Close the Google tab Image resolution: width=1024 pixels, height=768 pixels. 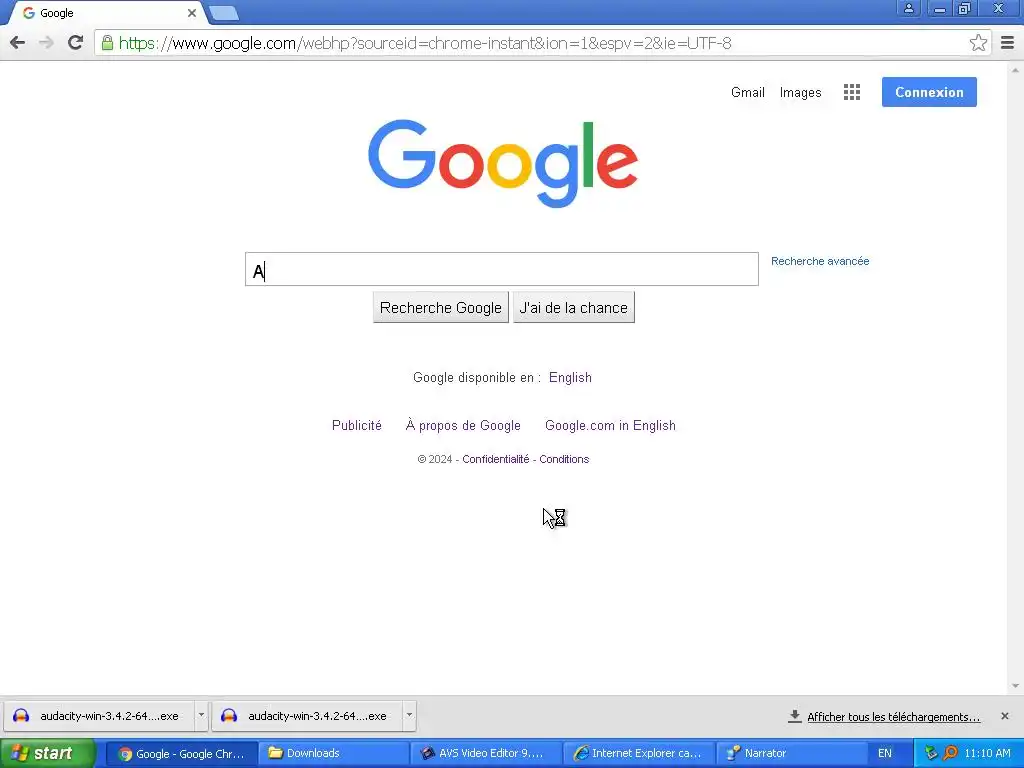192,13
